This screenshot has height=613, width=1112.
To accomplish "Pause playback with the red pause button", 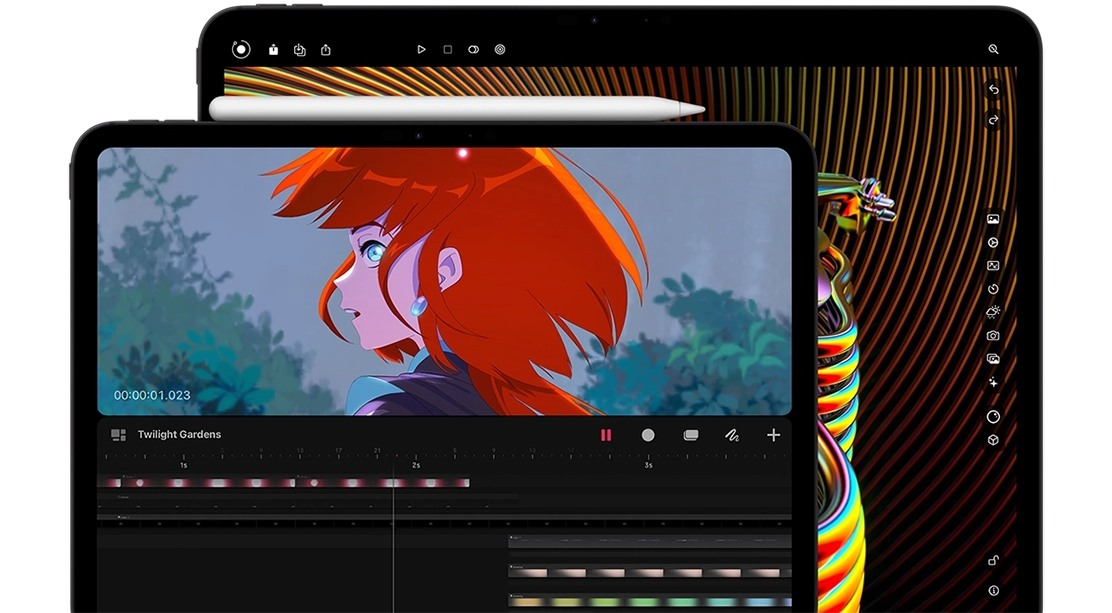I will pos(605,435).
